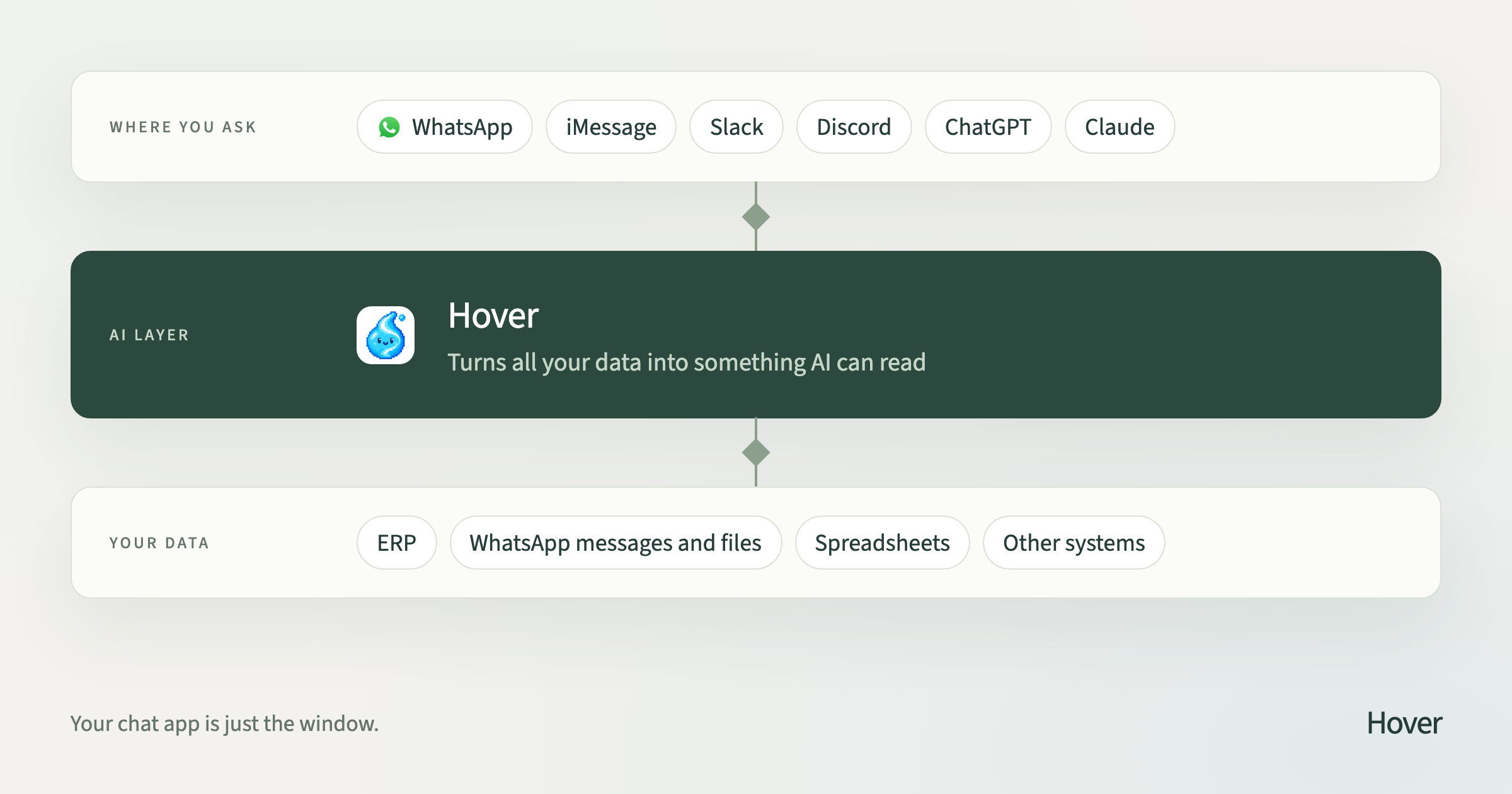Click 'Your chat app is just the window.' caption
This screenshot has width=1512, height=794.
(224, 724)
